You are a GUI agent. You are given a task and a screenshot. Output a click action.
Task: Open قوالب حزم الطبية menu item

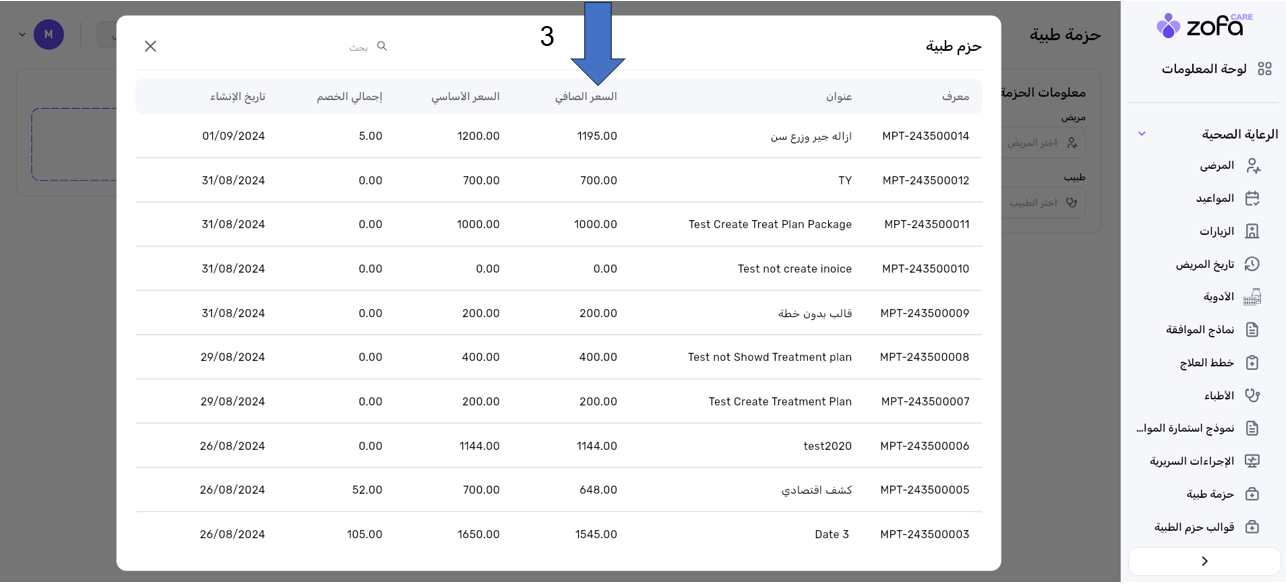click(x=1194, y=527)
